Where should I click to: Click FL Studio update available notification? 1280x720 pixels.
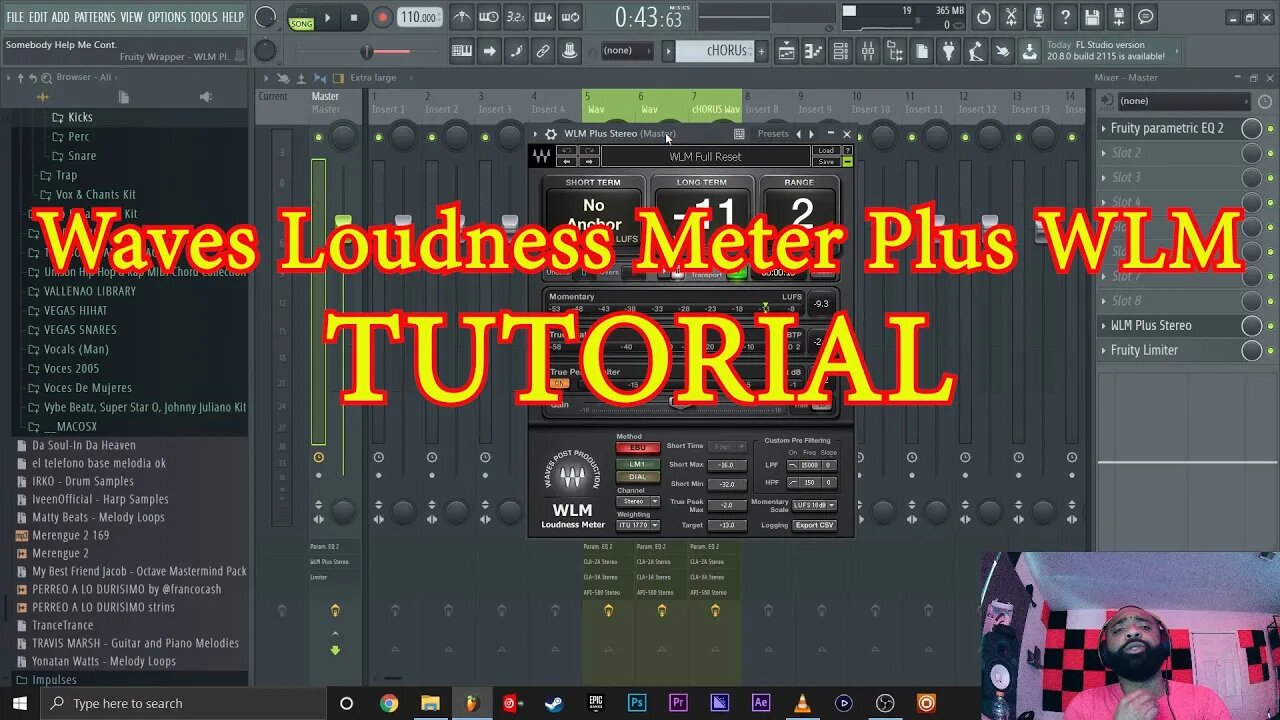click(x=1111, y=51)
